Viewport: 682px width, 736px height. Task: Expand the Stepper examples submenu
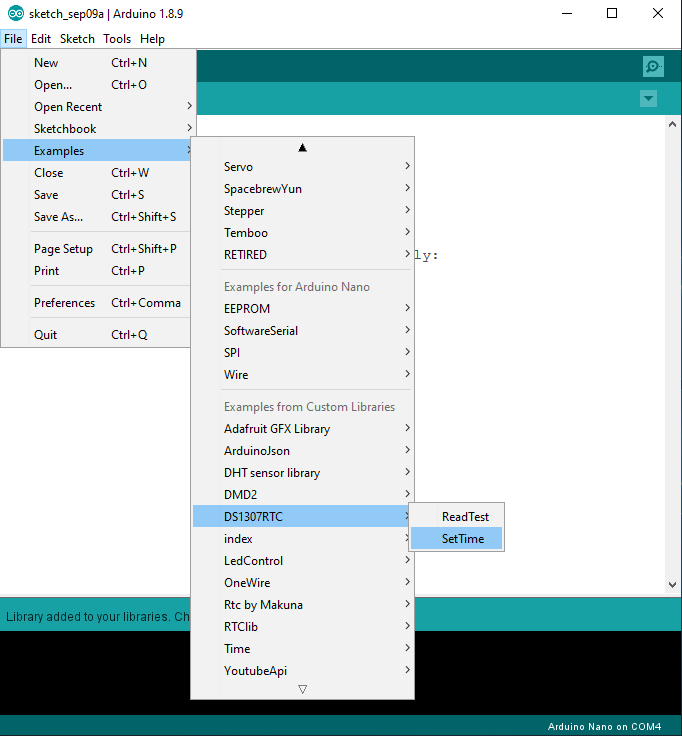(x=302, y=211)
